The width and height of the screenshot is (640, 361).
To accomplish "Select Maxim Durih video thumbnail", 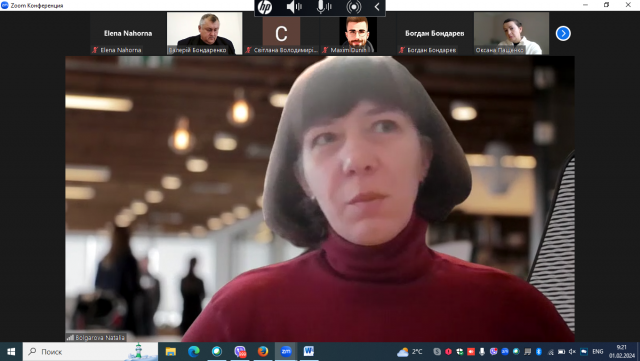I will (358, 33).
